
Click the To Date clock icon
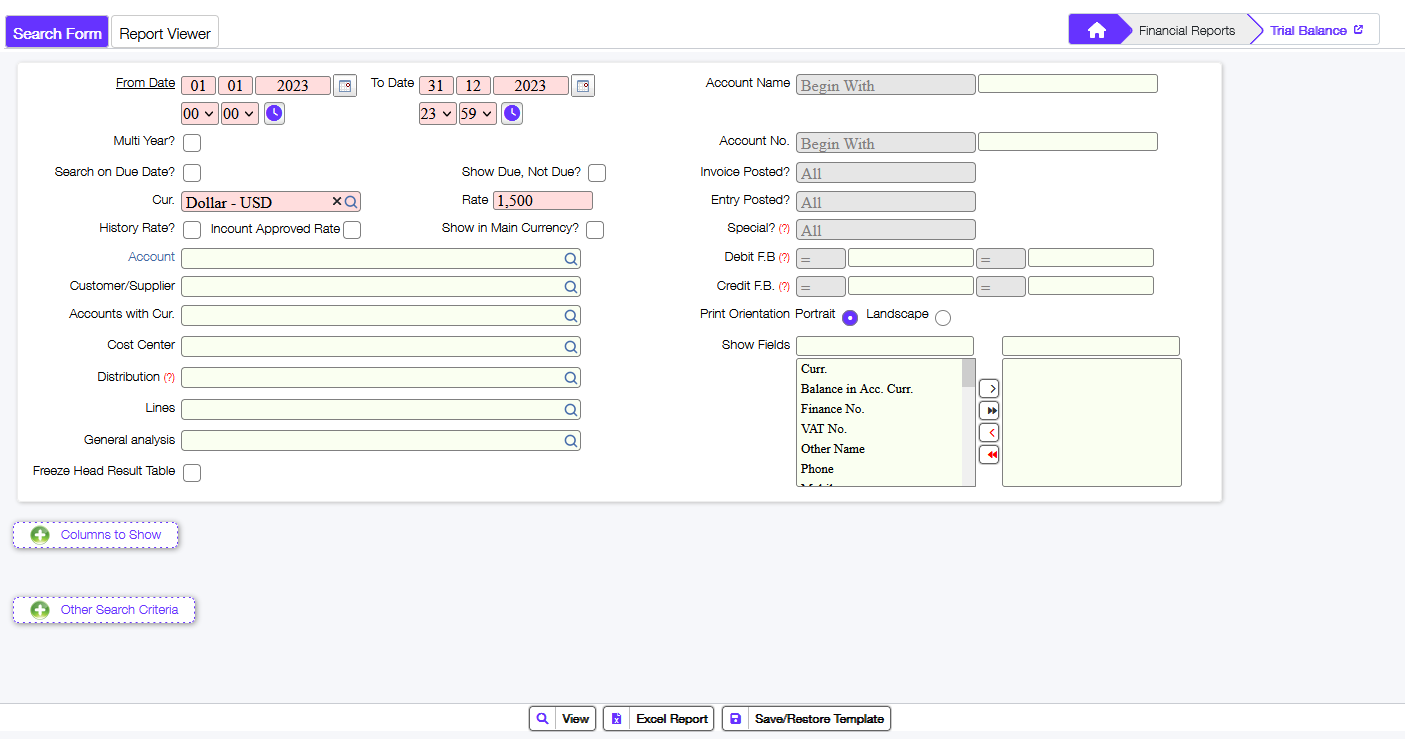click(x=512, y=114)
